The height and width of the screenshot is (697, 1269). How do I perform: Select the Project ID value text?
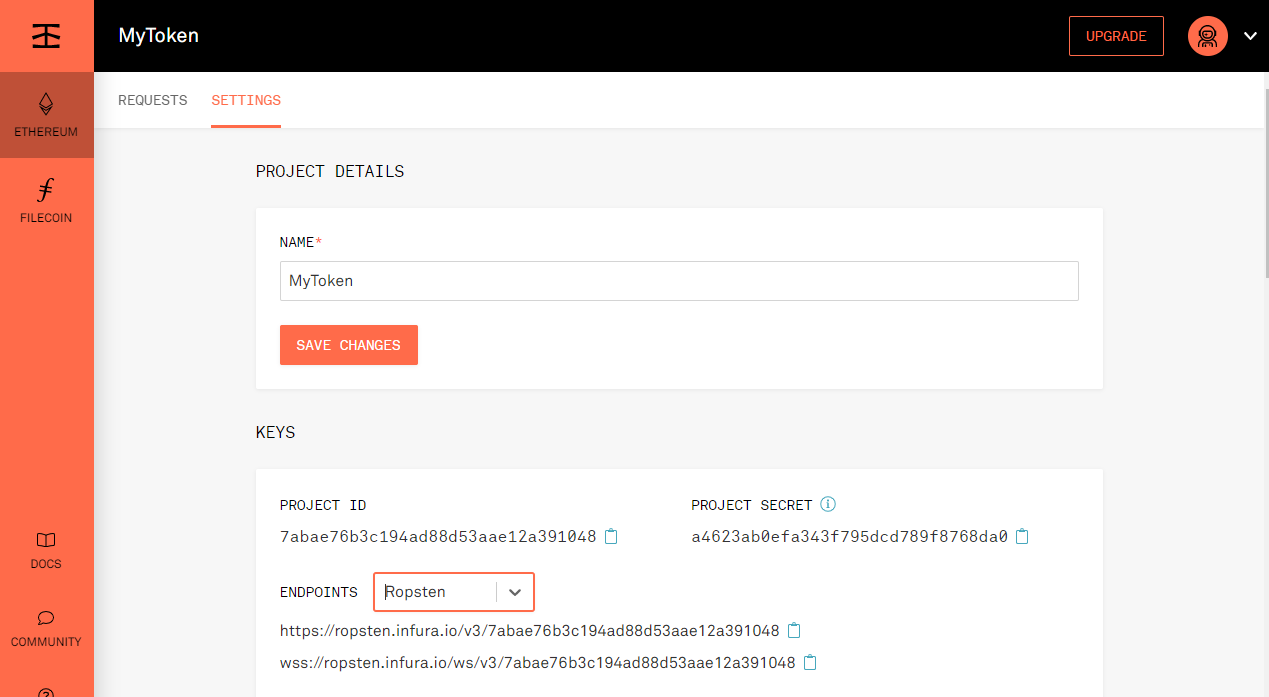click(x=438, y=537)
